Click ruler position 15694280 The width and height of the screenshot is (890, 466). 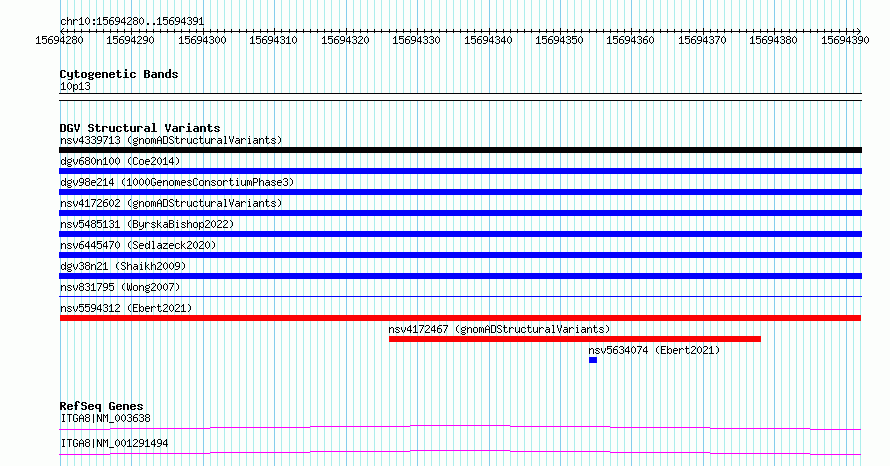tap(59, 40)
